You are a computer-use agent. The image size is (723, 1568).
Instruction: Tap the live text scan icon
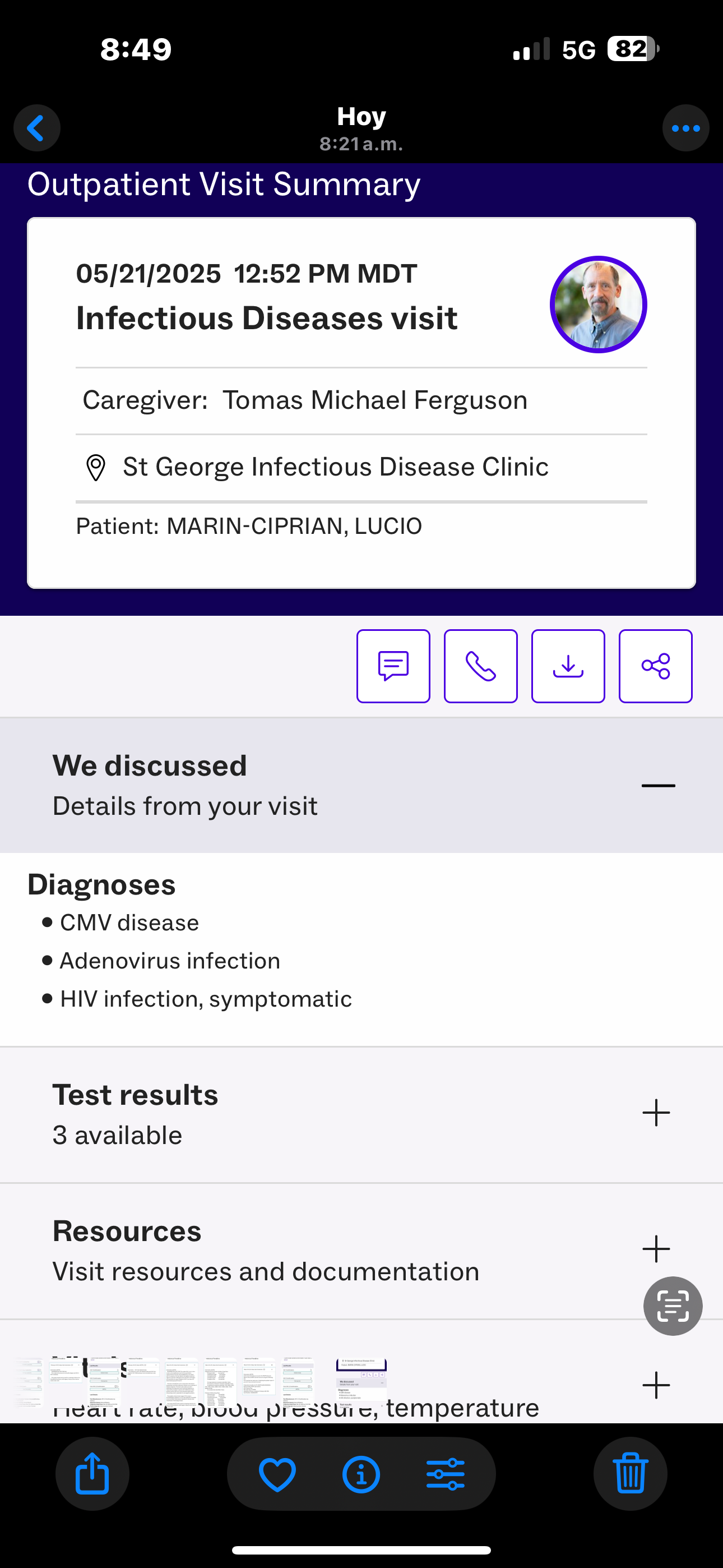tap(673, 1306)
